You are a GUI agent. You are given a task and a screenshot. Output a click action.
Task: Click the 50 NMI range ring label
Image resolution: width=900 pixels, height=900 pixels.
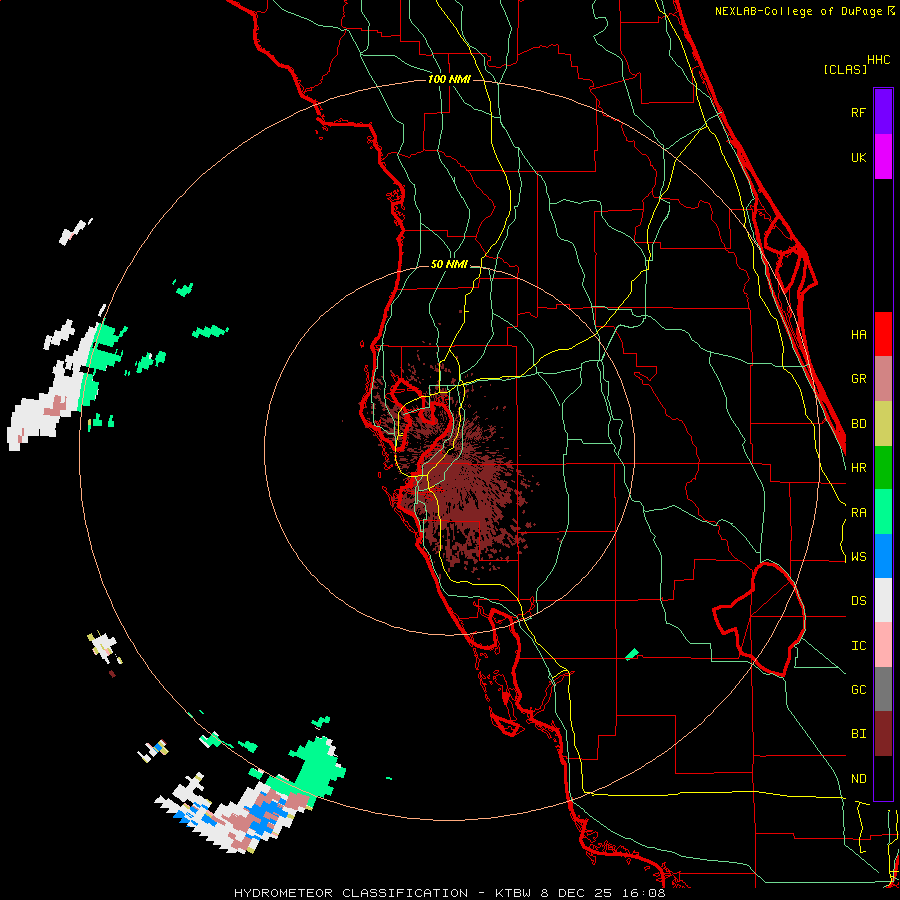tap(449, 265)
